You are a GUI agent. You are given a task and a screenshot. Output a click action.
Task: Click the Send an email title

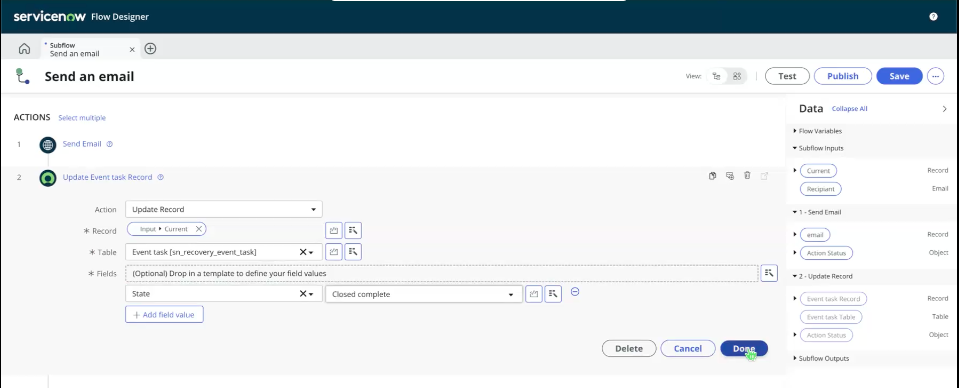[89, 76]
